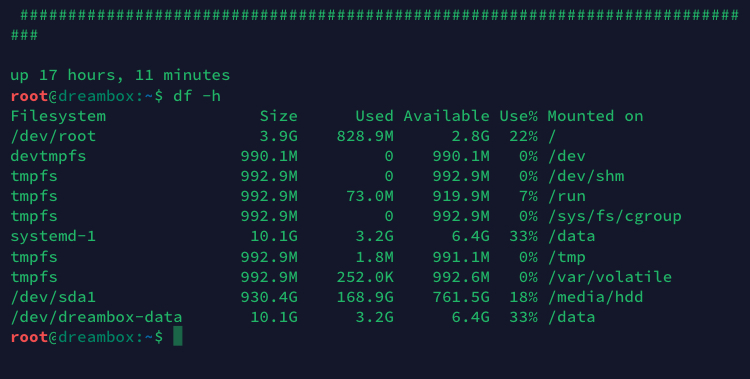Click the '/dev/sda1' filesystem entry
Screen dimensions: 750x379
click(x=53, y=297)
